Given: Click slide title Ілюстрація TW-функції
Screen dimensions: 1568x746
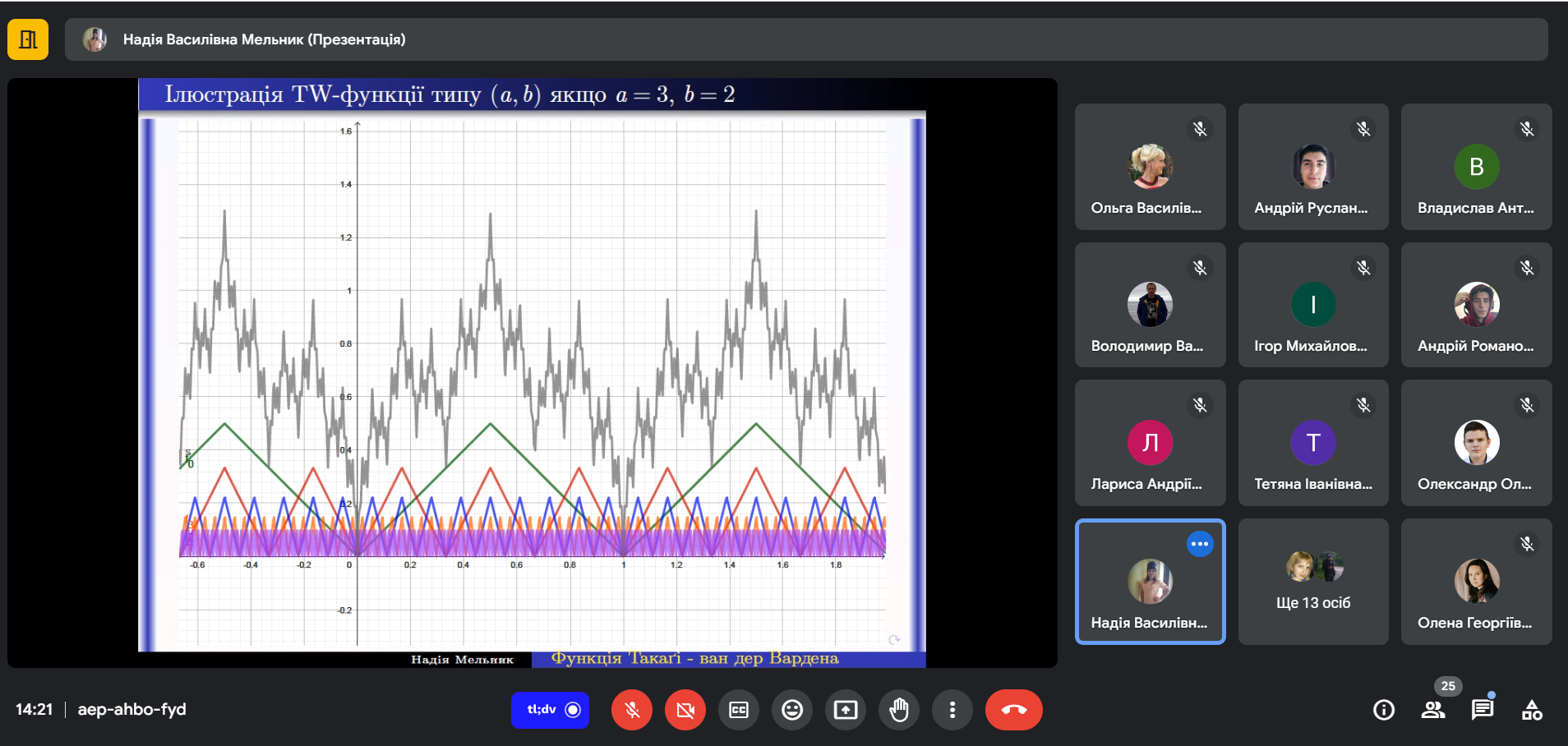Looking at the screenshot, I should (x=450, y=94).
